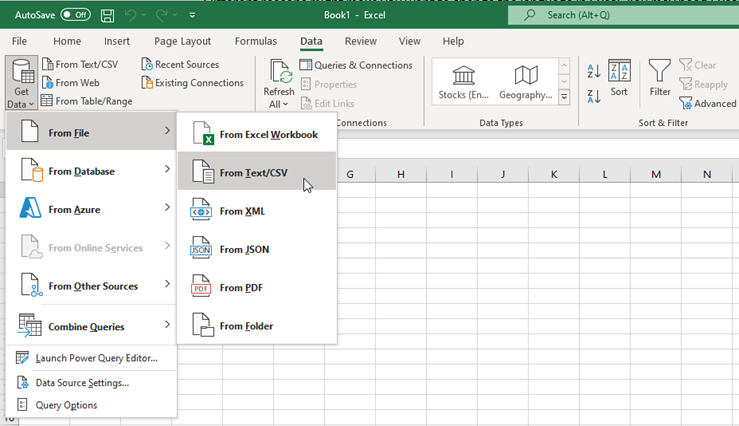Open Queries & Connections pane
The width and height of the screenshot is (739, 426).
click(356, 65)
